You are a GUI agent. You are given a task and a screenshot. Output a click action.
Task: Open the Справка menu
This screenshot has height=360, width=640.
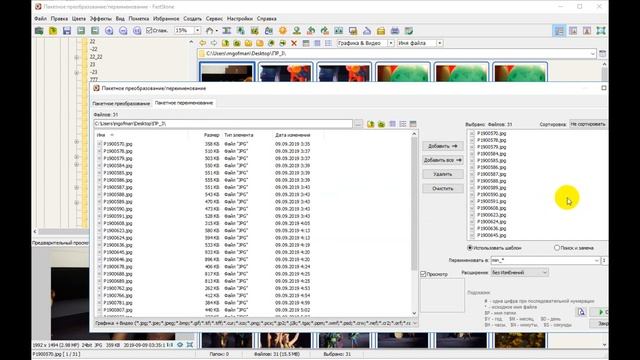267,19
